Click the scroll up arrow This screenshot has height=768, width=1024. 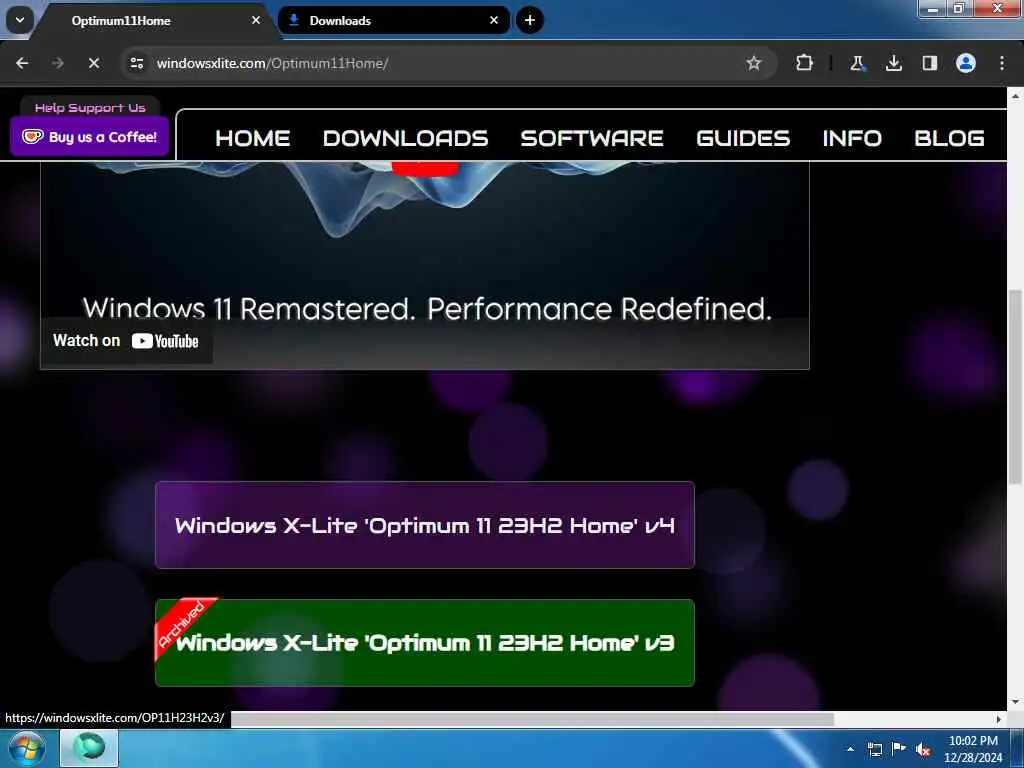tap(1015, 95)
